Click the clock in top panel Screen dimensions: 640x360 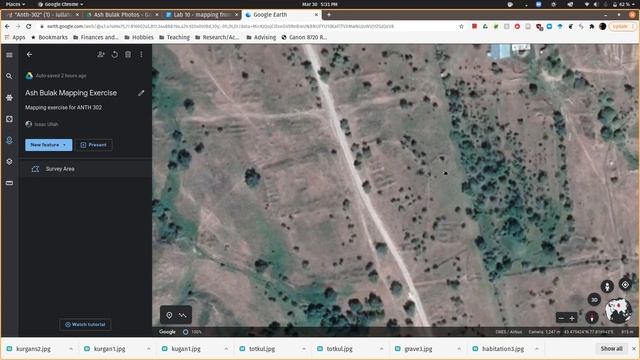[320, 4]
